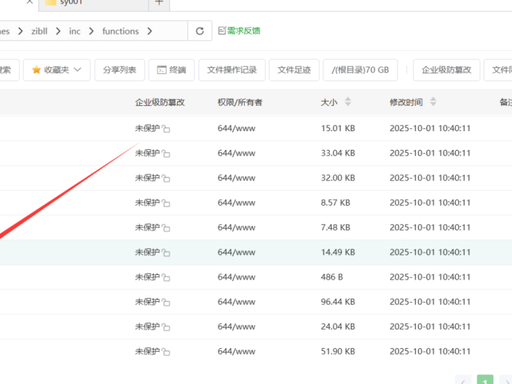Click the 51.90 KB size cell
Viewport: 512px width, 384px height.
338,351
